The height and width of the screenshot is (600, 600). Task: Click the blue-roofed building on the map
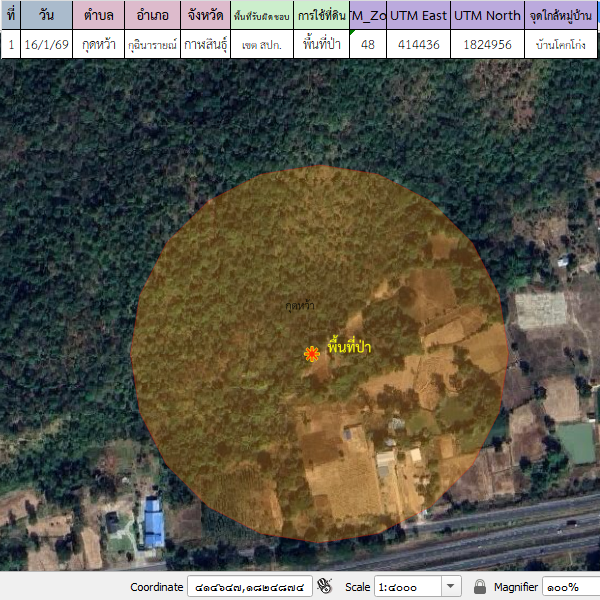[153, 524]
